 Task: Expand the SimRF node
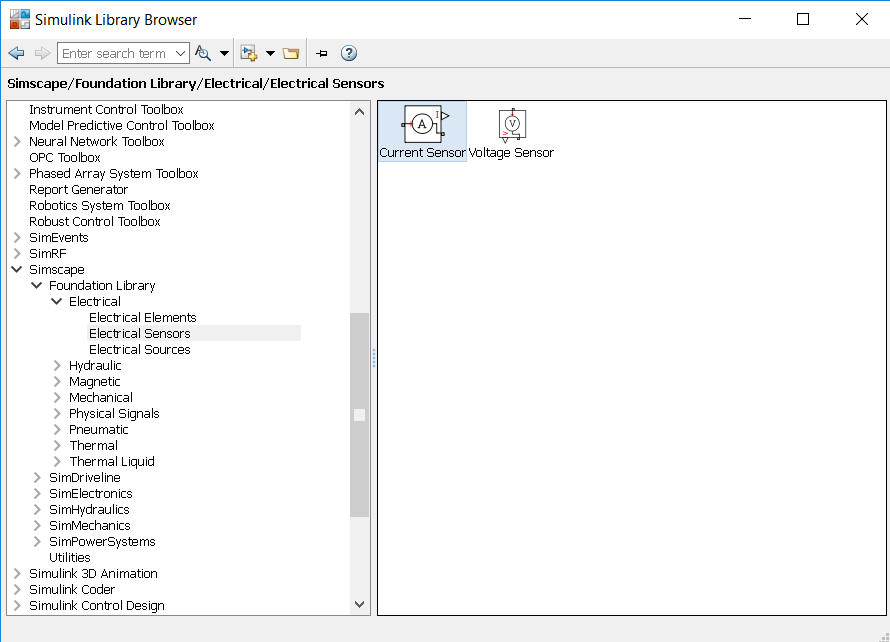click(17, 253)
